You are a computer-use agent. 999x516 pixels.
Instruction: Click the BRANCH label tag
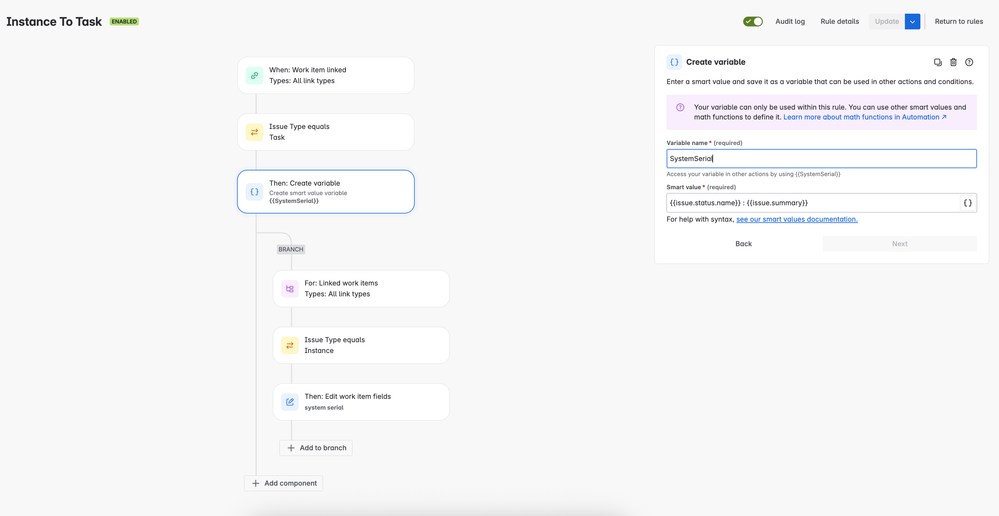coord(291,249)
